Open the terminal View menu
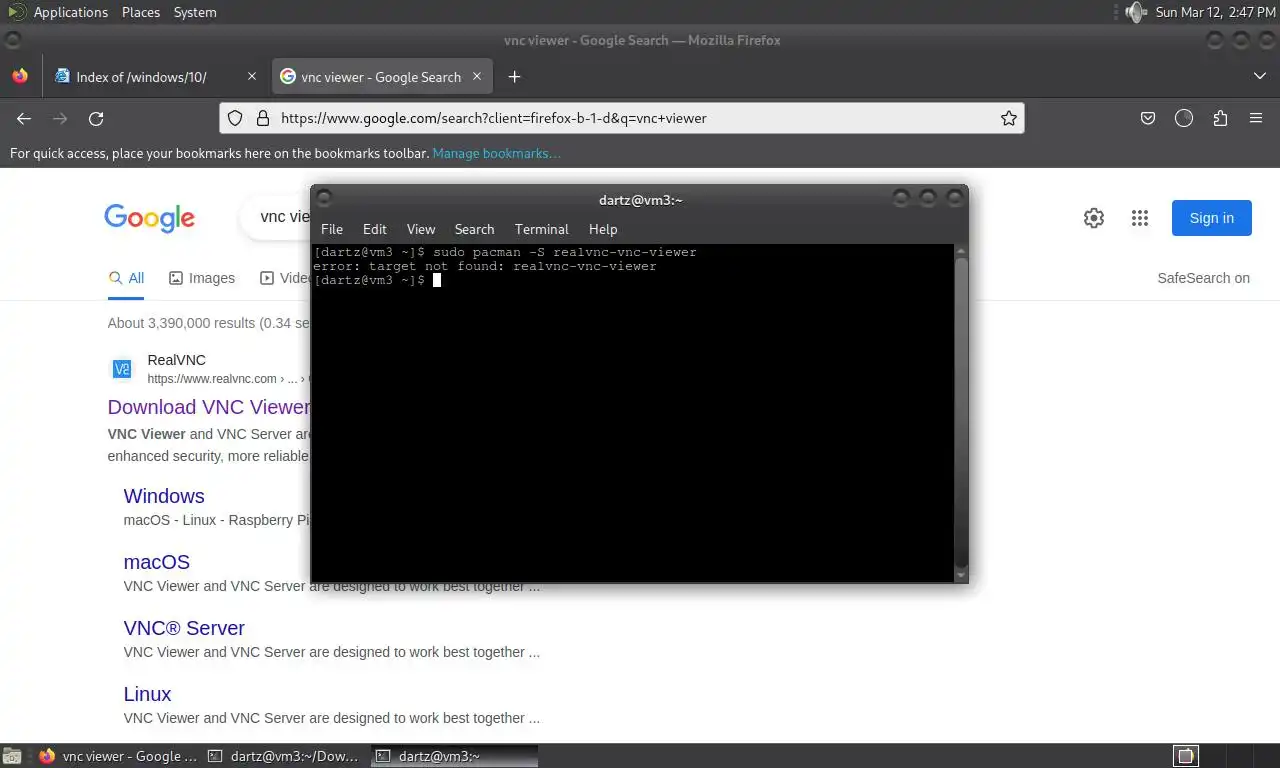This screenshot has height=768, width=1280. [420, 229]
